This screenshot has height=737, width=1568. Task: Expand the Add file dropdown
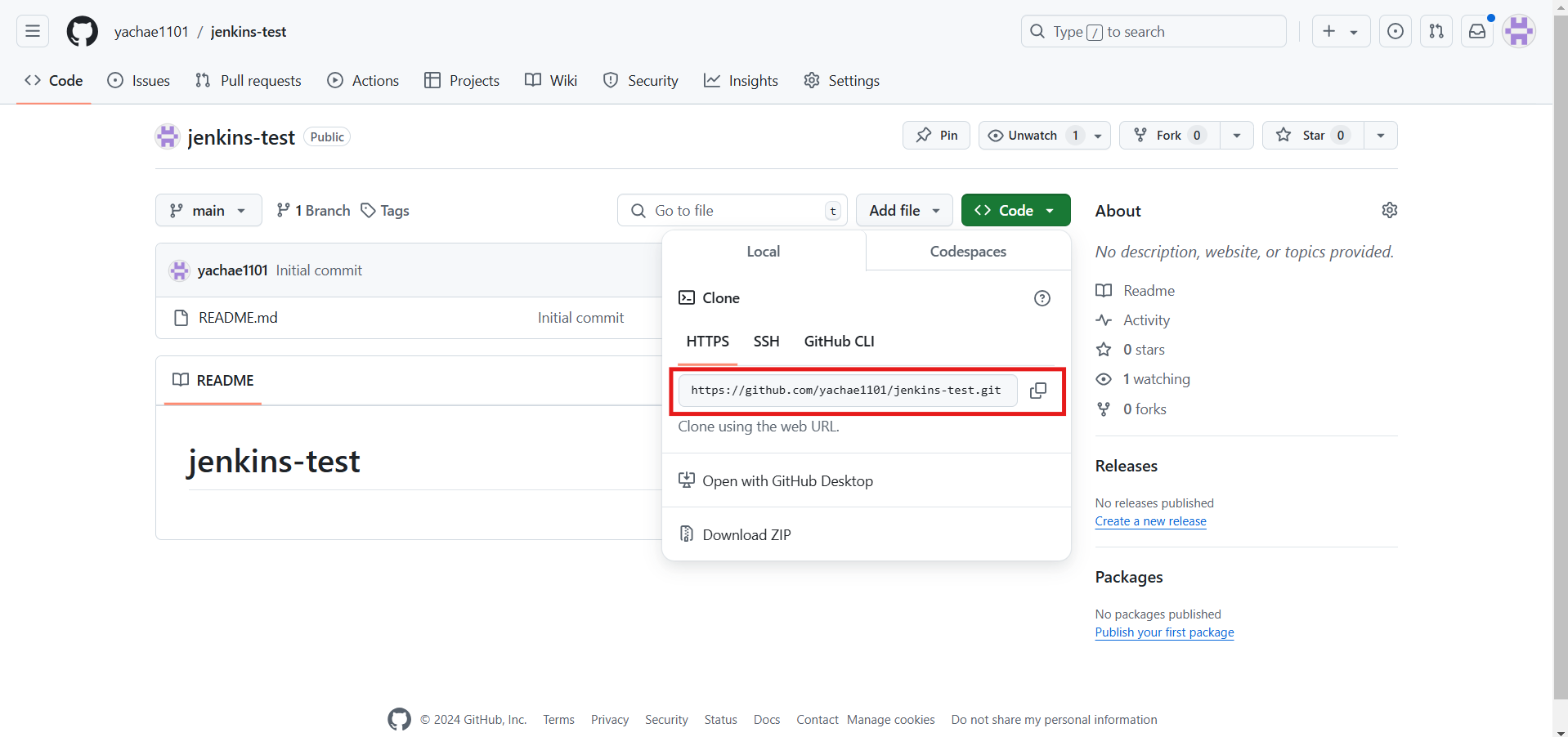pos(904,210)
